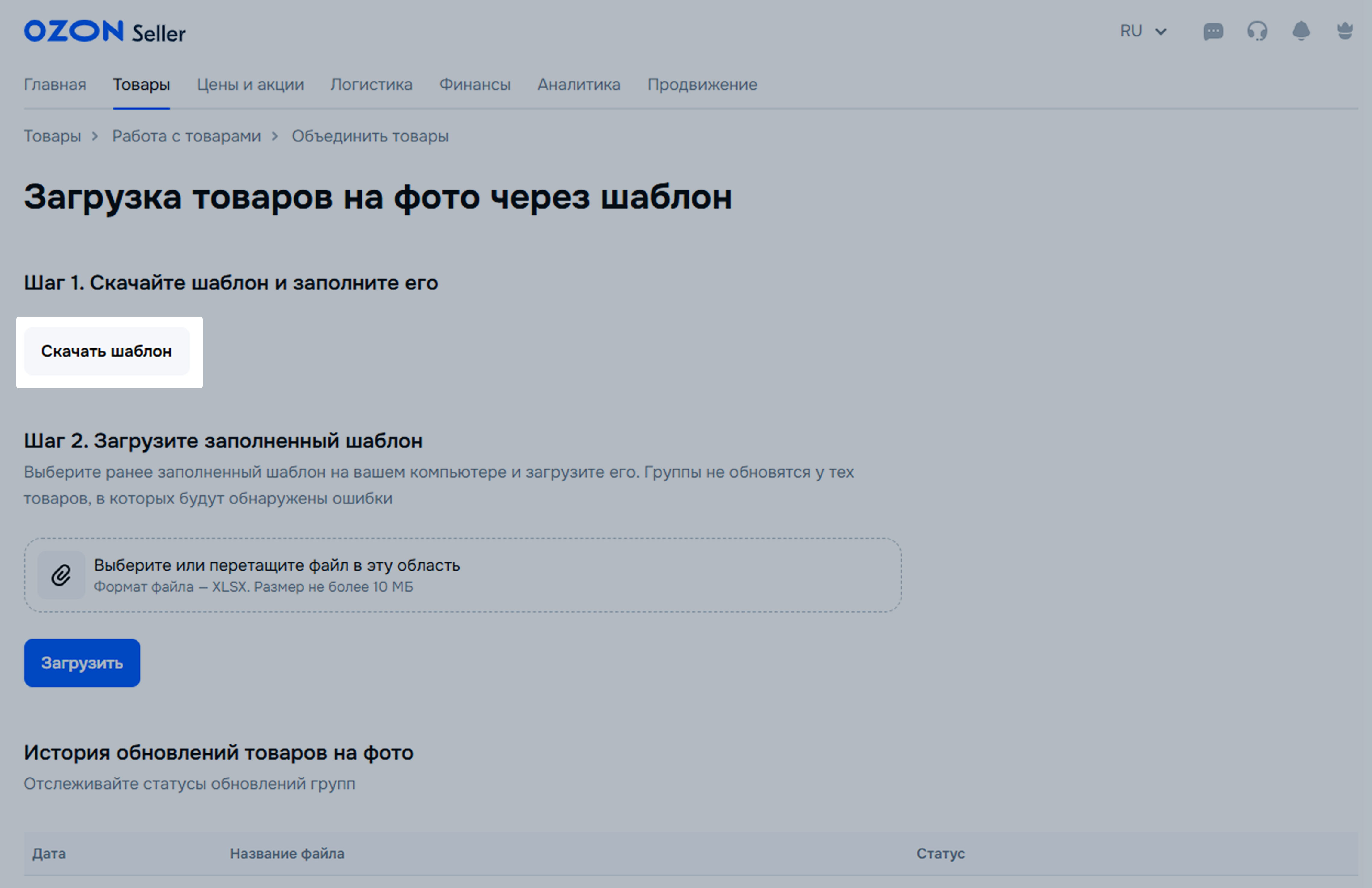Open the Товары tab
The image size is (1372, 888).
click(141, 85)
